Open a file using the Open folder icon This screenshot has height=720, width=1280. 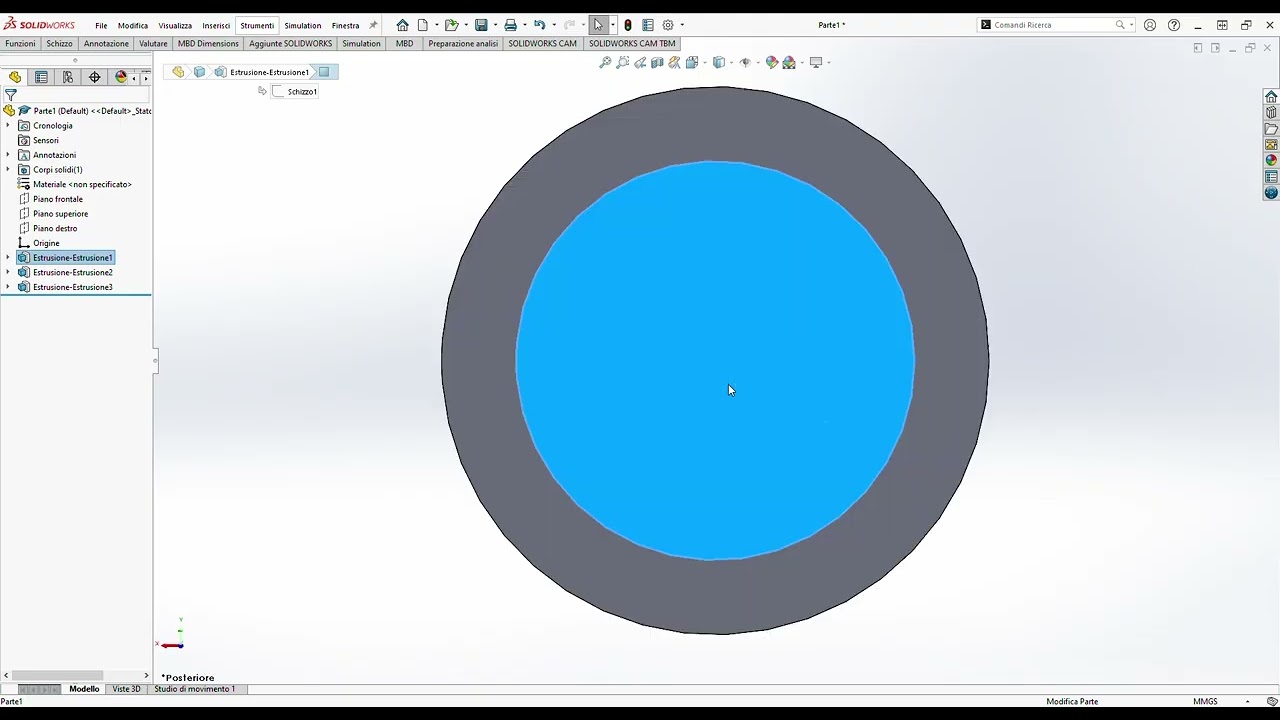click(x=451, y=25)
